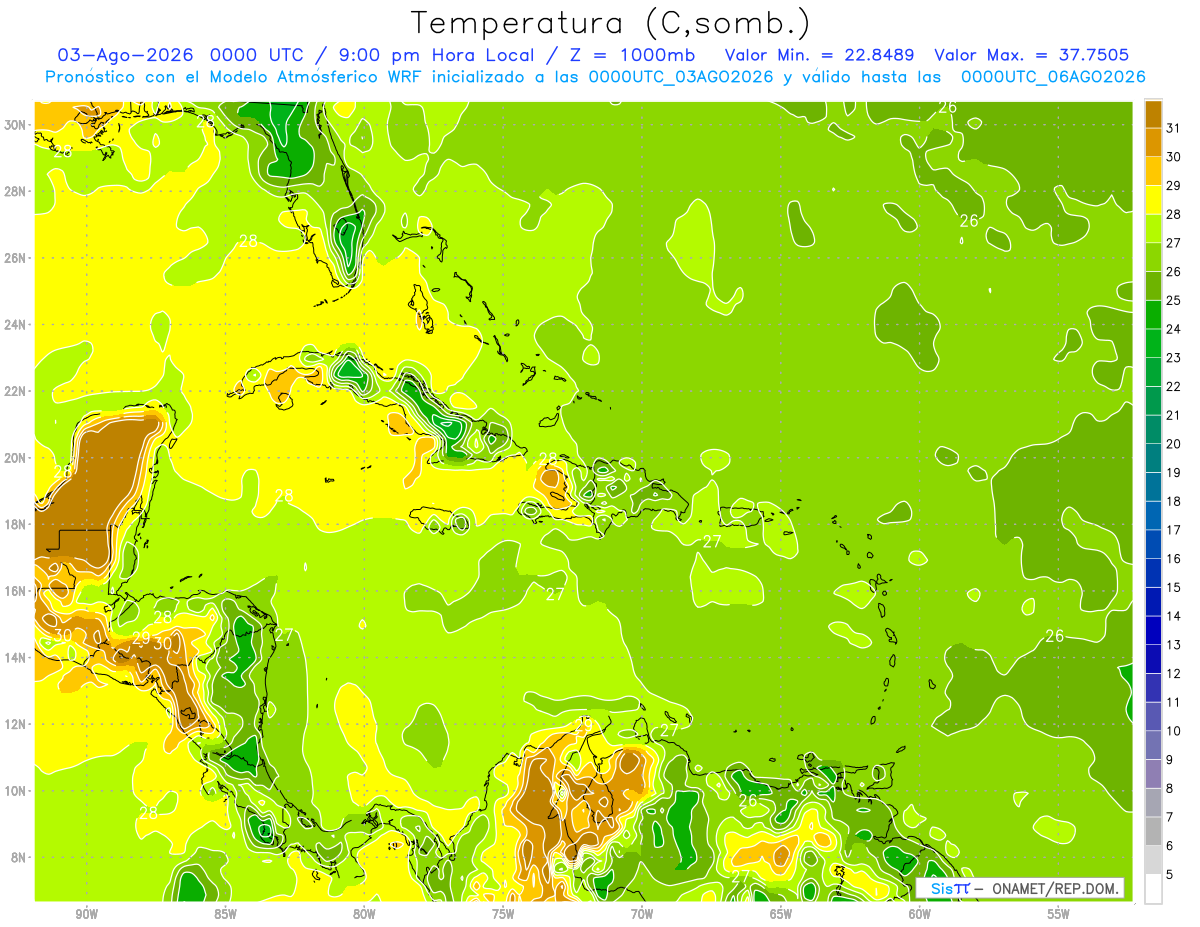Click the 12N latitude label
The width and height of the screenshot is (1200, 927).
(16, 724)
